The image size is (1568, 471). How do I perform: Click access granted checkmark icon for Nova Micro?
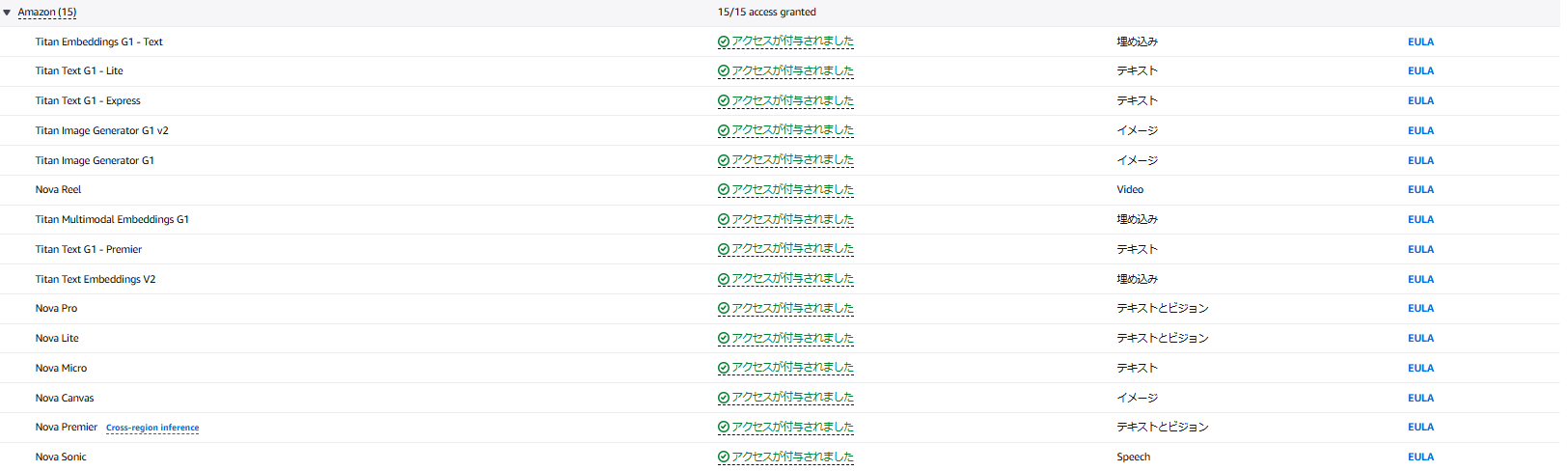[x=724, y=369]
